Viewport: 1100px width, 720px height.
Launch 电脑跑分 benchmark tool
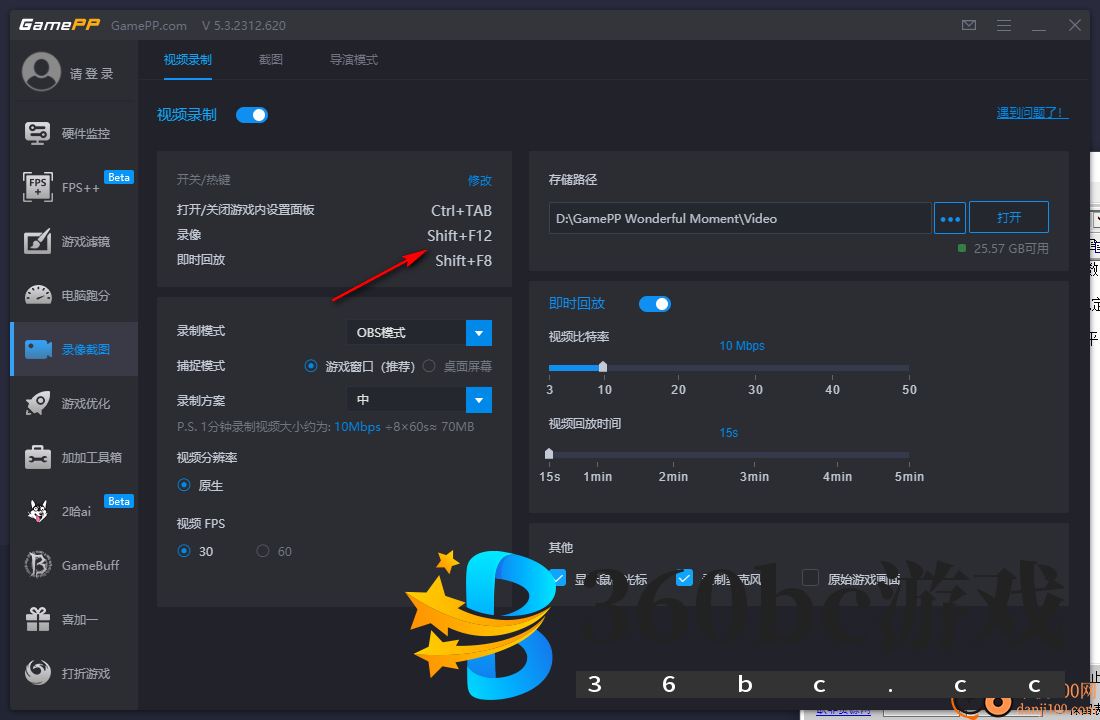click(73, 295)
